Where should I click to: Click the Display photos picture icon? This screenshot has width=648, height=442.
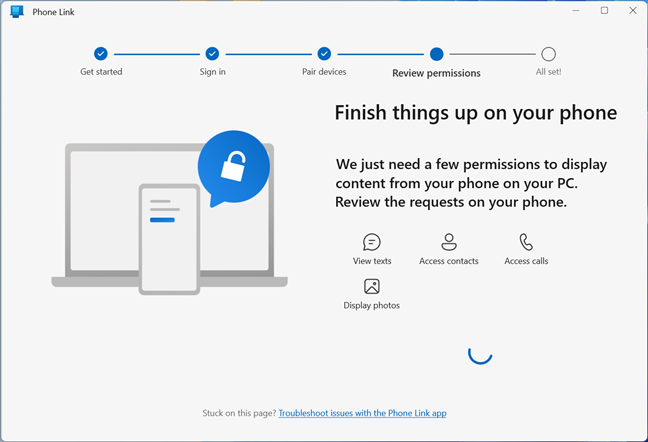[x=372, y=287]
